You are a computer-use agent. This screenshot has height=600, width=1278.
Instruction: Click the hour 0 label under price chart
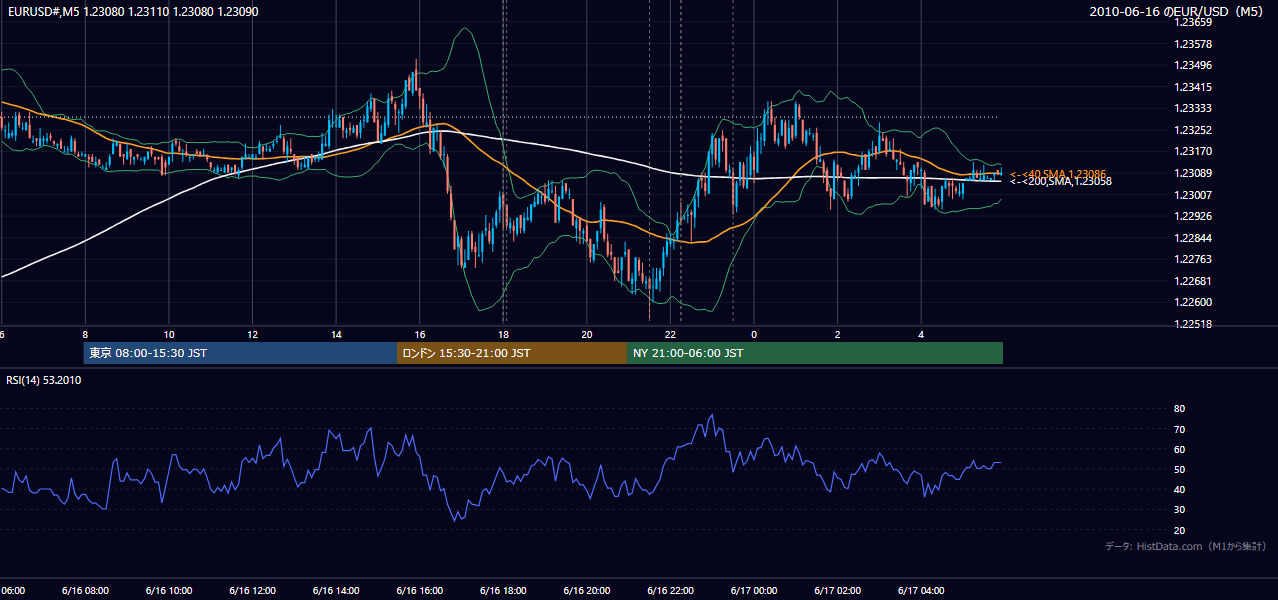(x=754, y=334)
